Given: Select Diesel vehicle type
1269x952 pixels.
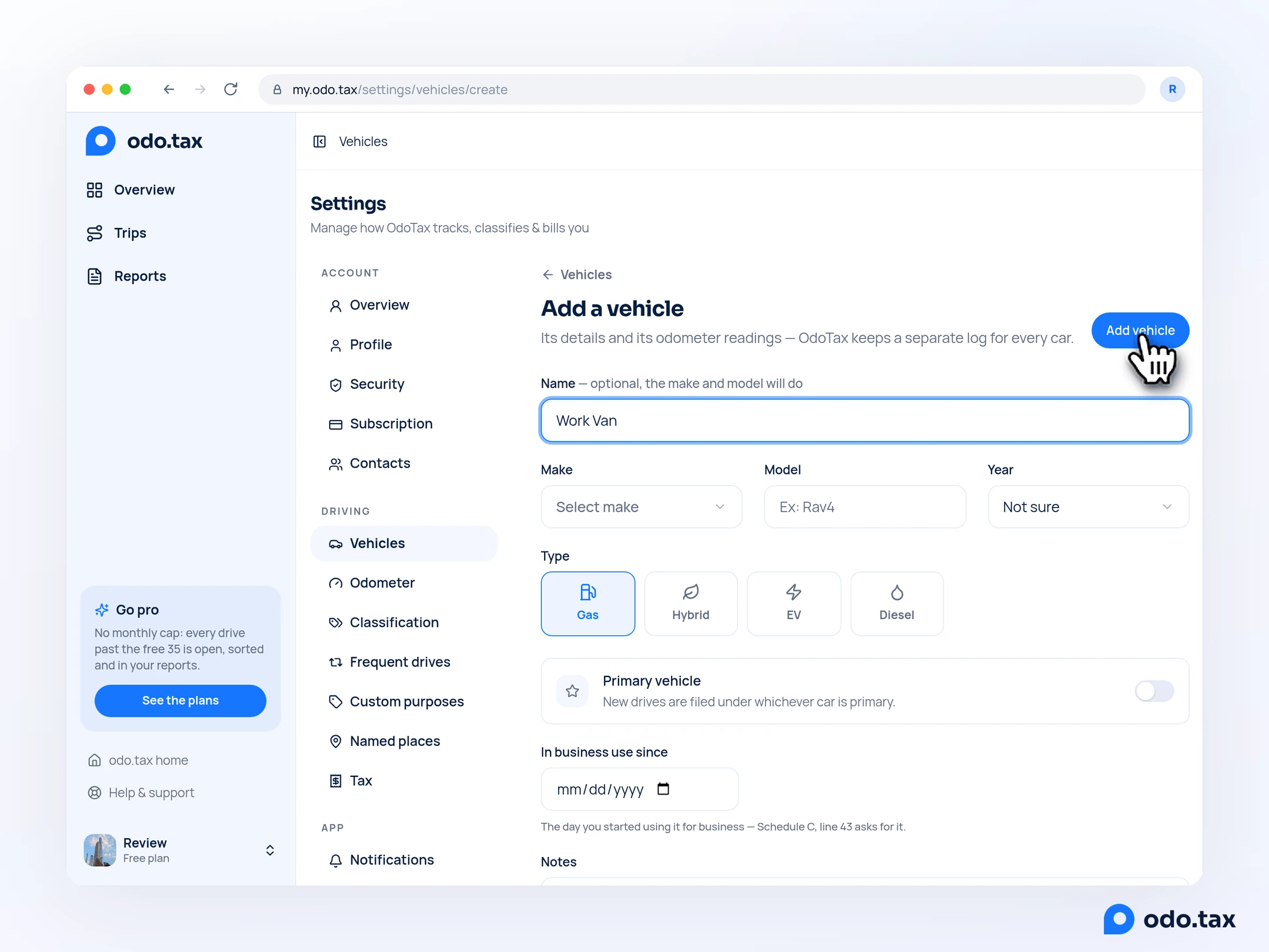Looking at the screenshot, I should tap(897, 604).
